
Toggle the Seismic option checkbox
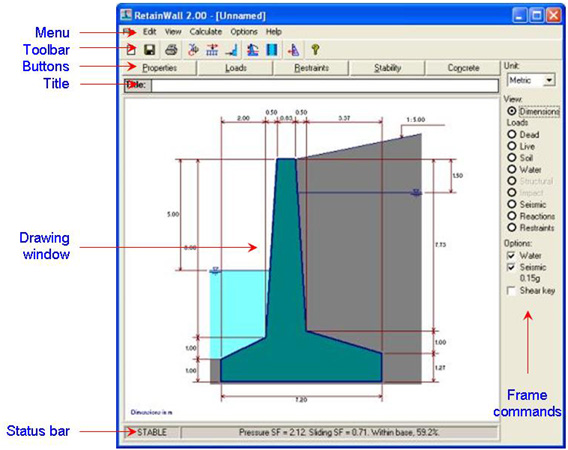pos(511,267)
